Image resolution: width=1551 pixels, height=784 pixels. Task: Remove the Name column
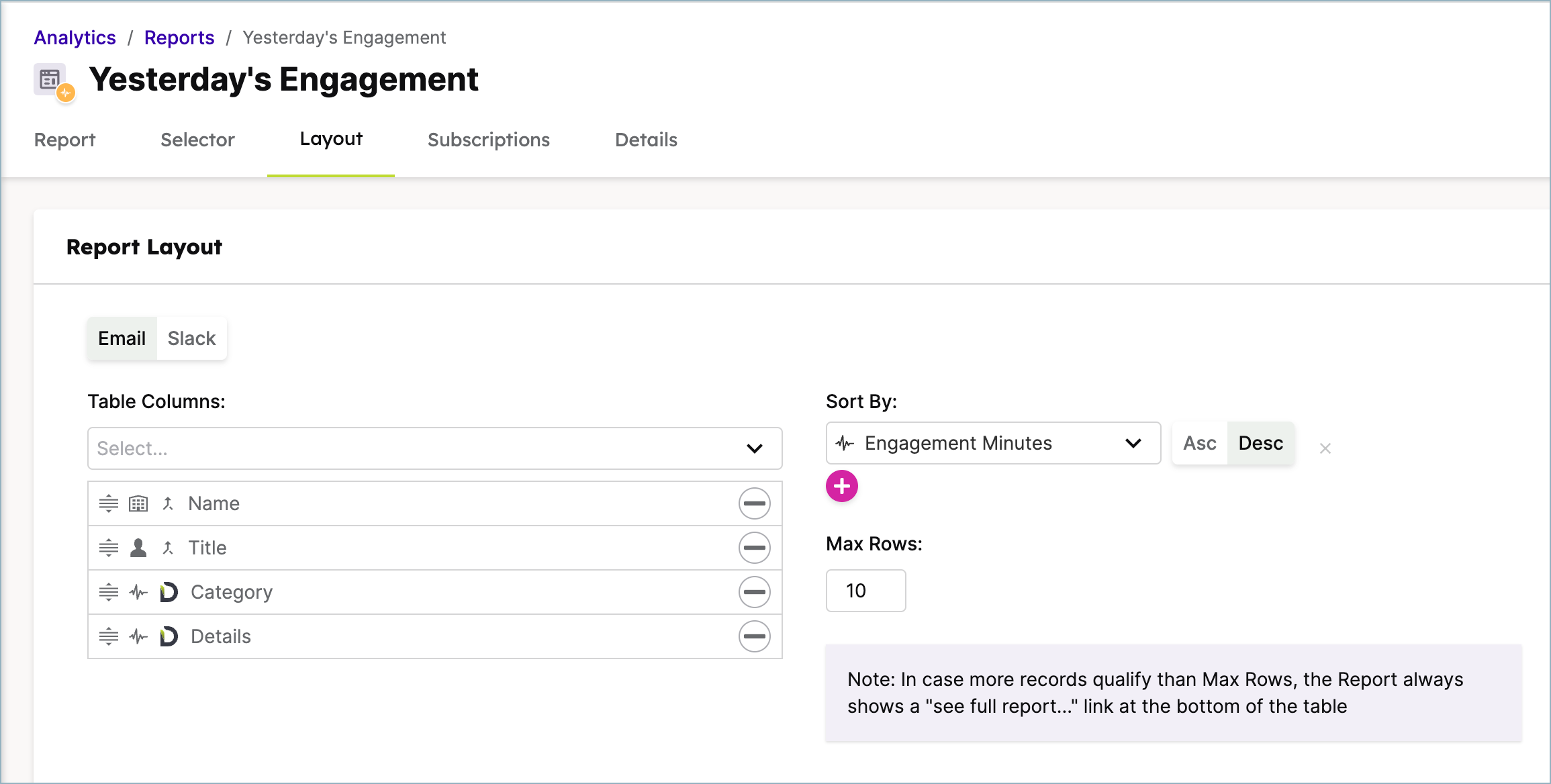click(755, 503)
